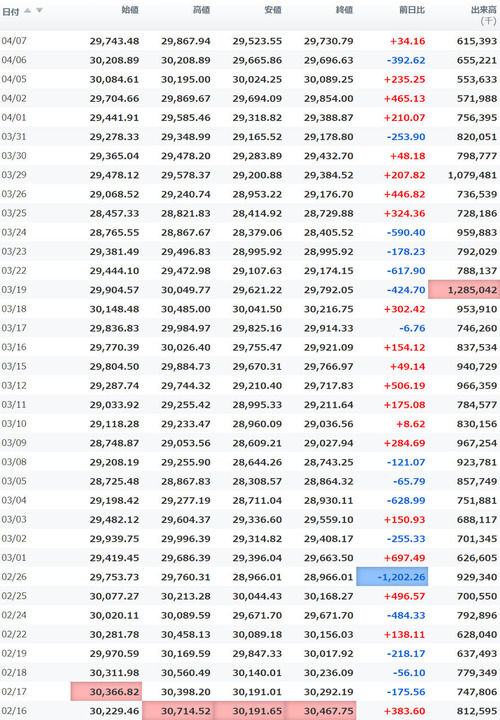Select change value +446.82
Viewport: 500px width, 720px height.
pos(404,194)
